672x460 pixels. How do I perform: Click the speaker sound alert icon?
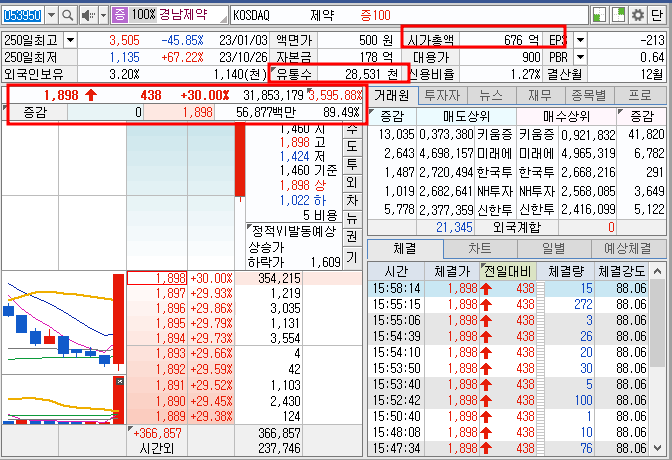click(88, 15)
